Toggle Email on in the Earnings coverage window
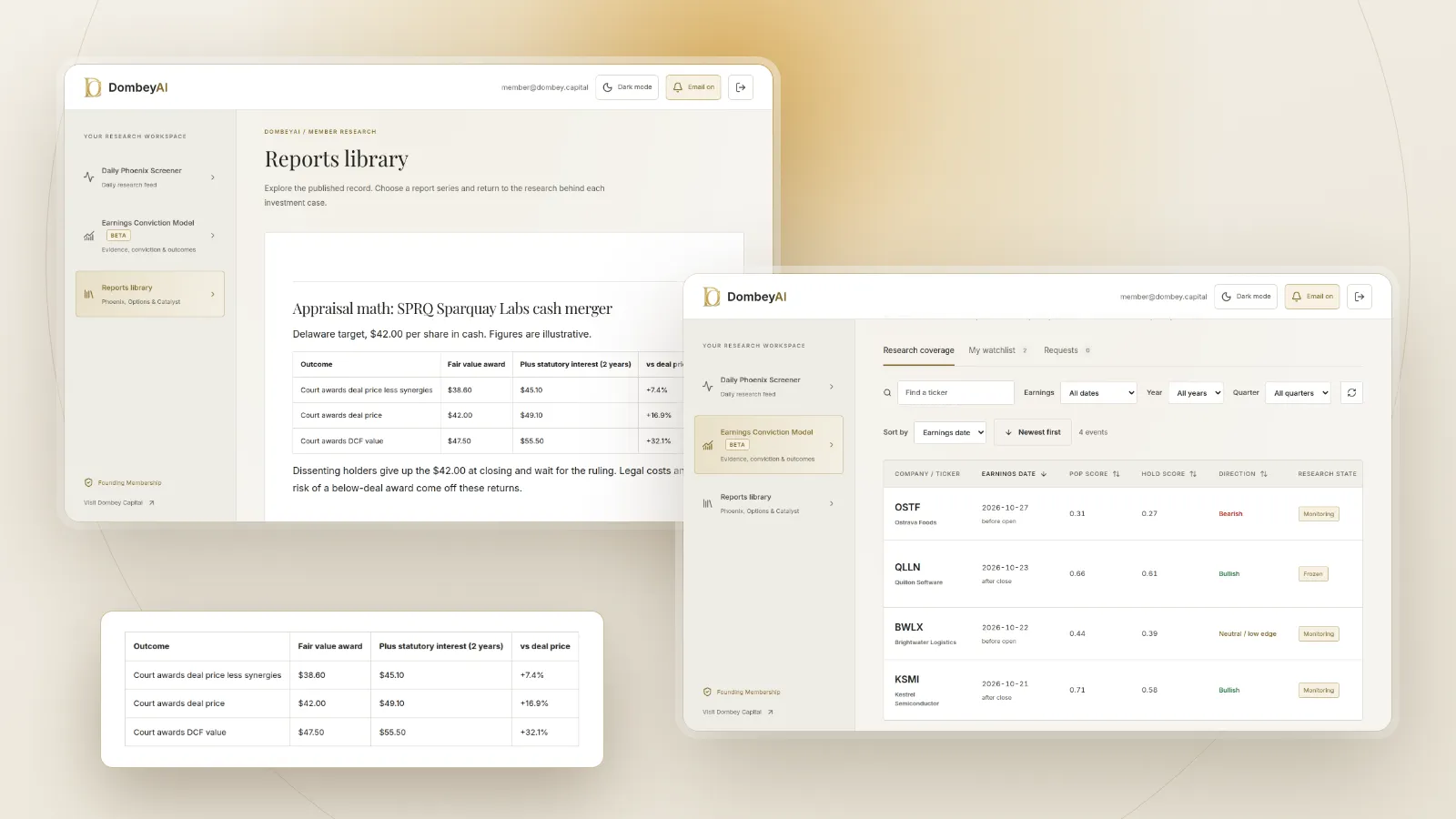Viewport: 1456px width, 819px height. coord(1312,297)
